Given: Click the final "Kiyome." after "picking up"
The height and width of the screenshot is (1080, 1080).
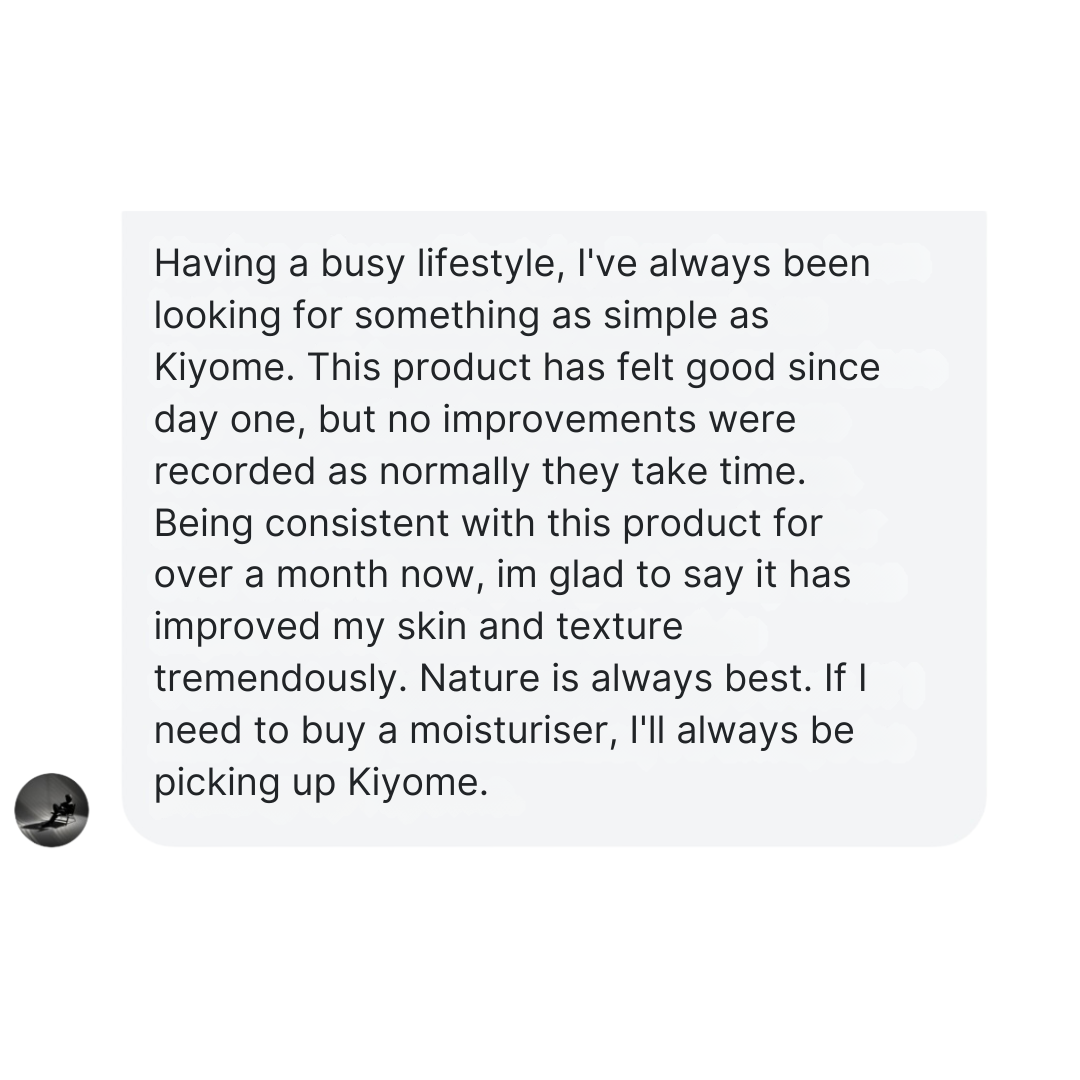Looking at the screenshot, I should [418, 783].
